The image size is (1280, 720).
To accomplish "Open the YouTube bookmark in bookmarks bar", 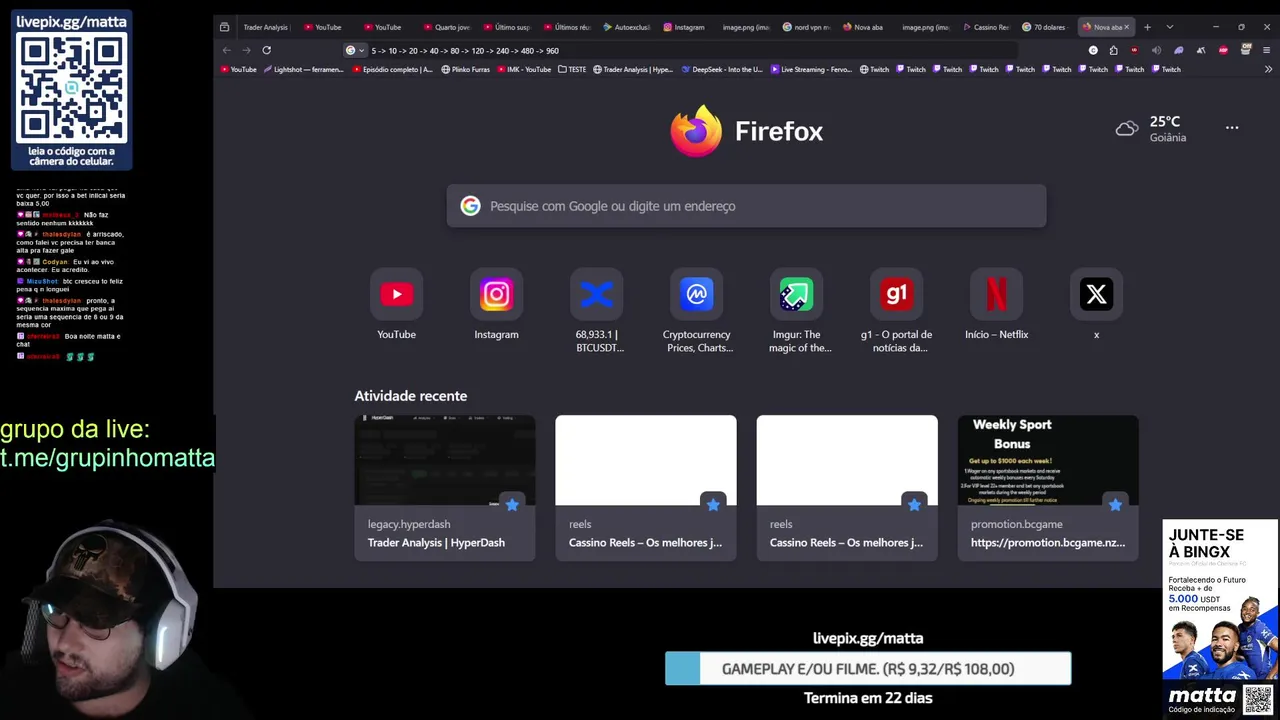I will pos(238,69).
